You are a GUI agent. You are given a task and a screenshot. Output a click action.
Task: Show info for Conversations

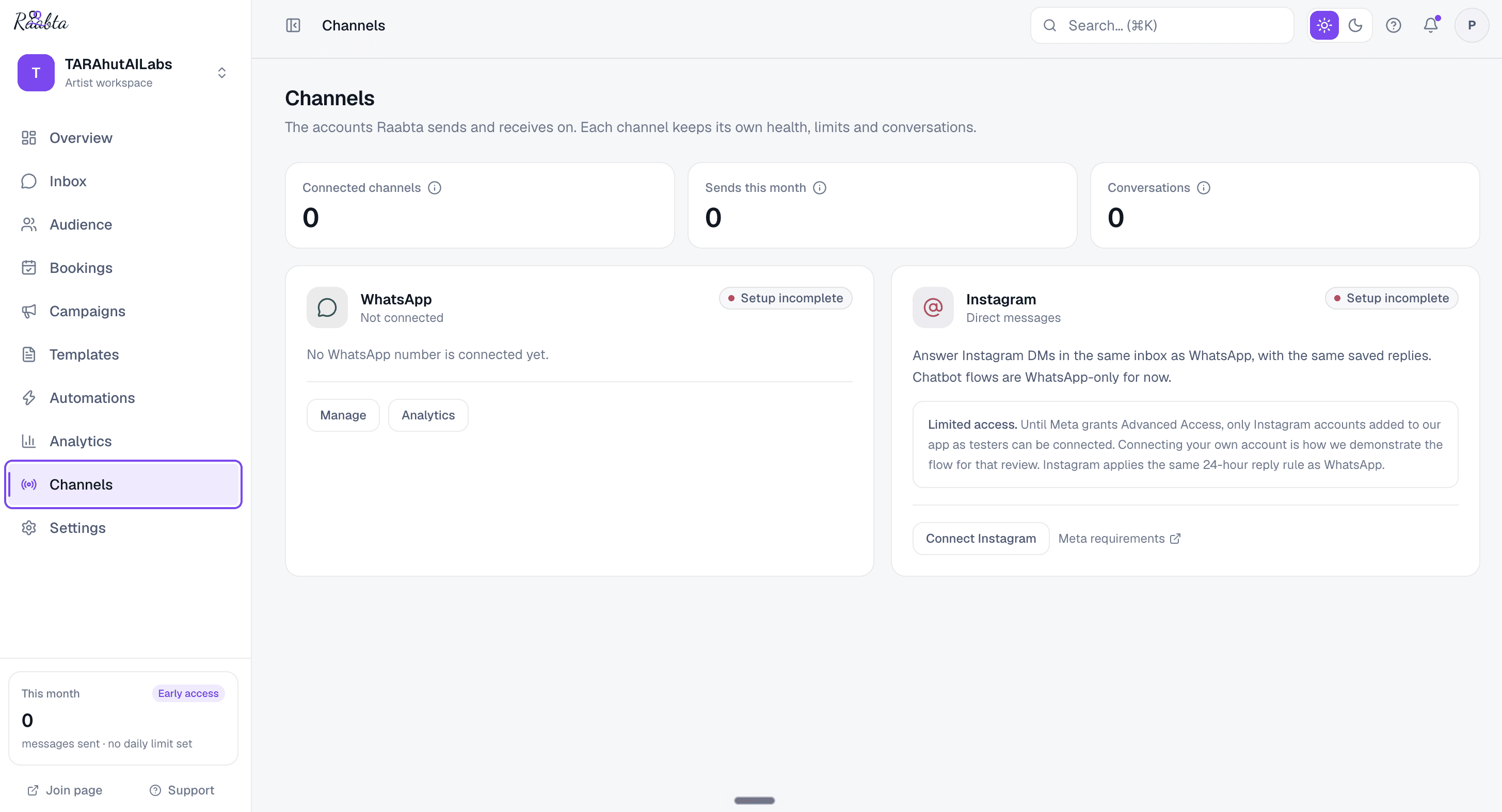1204,188
